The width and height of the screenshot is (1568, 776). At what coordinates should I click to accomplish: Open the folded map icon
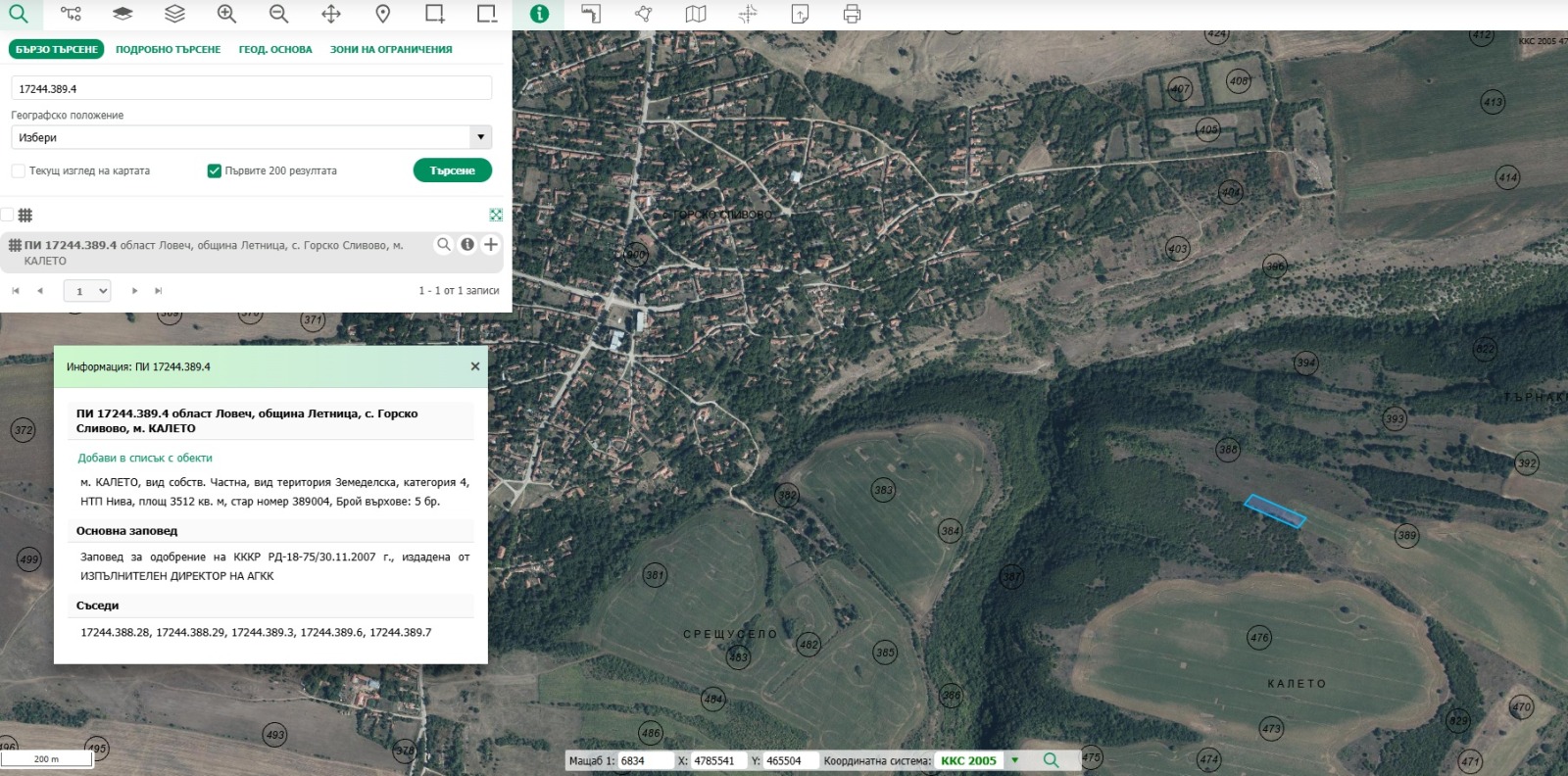696,14
